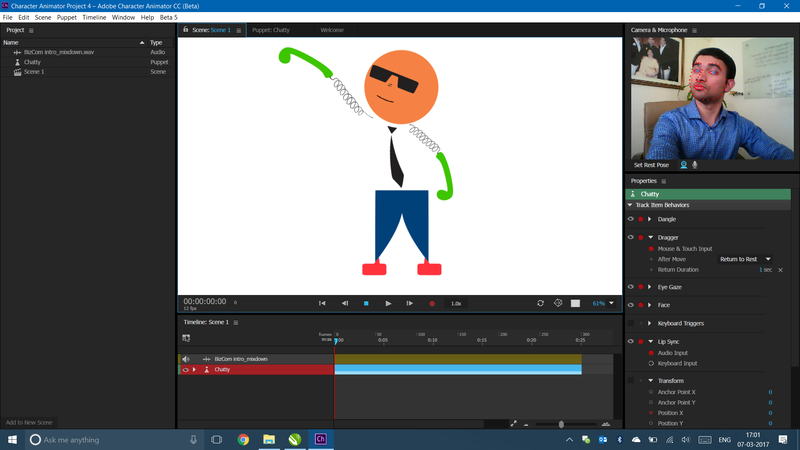Expand the Eye Gaze behavior
800x450 pixels.
click(x=650, y=287)
